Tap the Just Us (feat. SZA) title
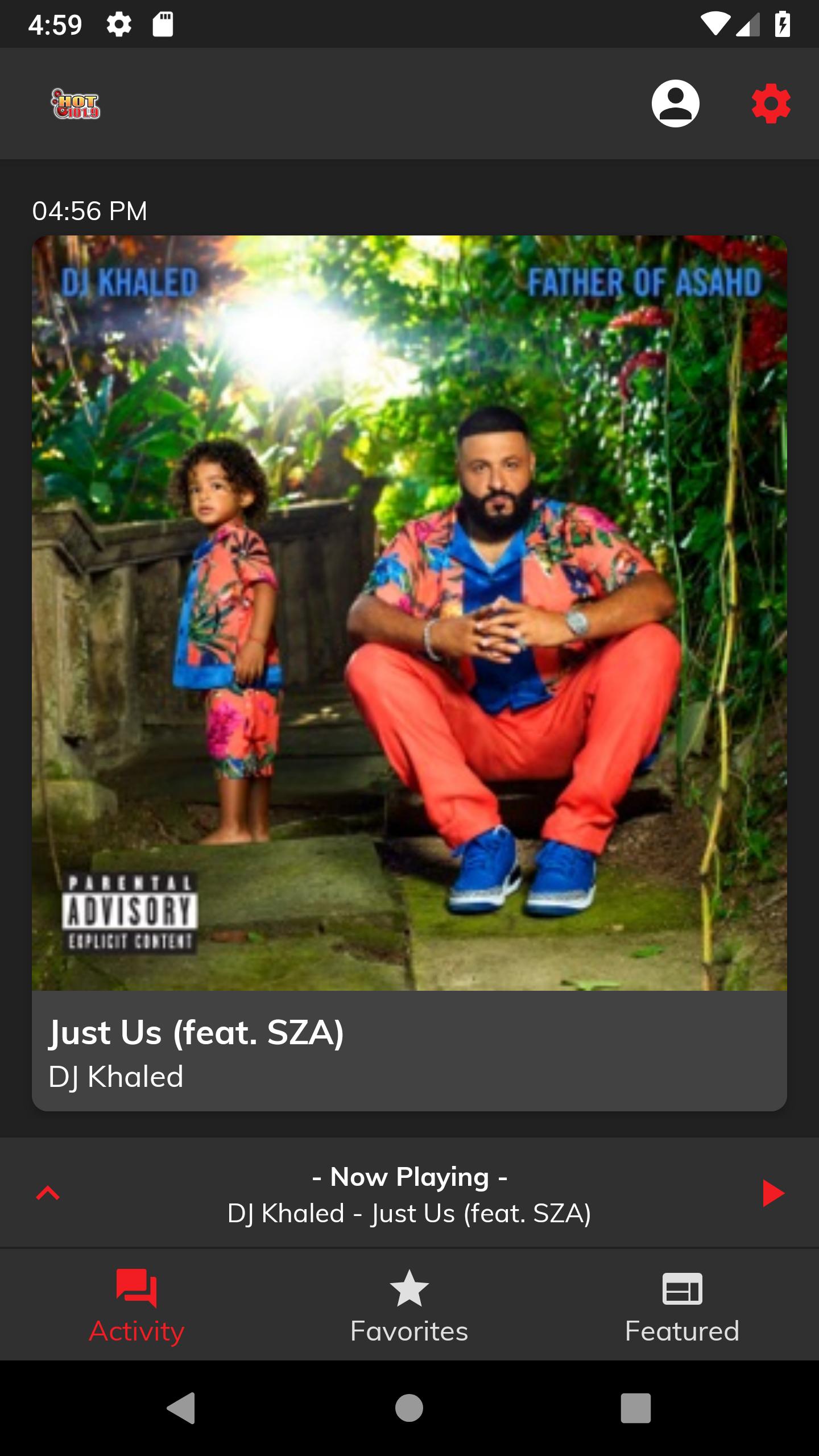 click(x=196, y=1032)
